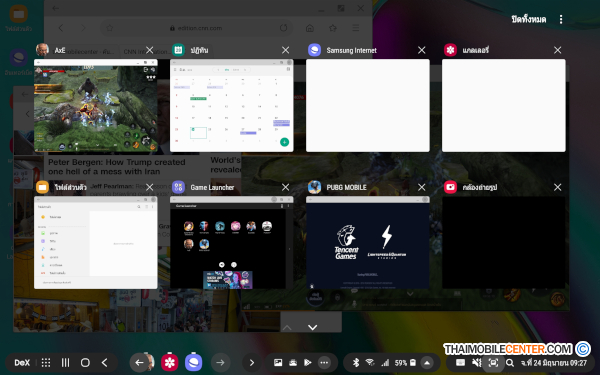The height and width of the screenshot is (375, 600).
Task: Expand taskbar apps with right chevron
Action: 251,362
